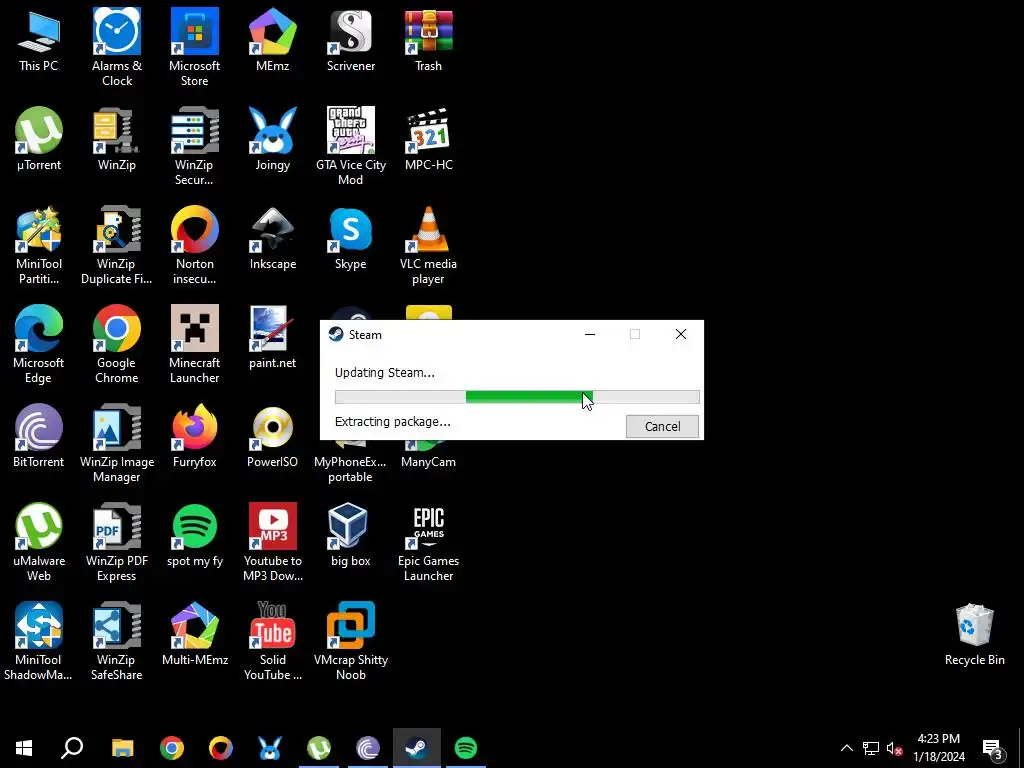
Task: Select the Microsoft Store desktop shortcut
Action: [x=195, y=48]
